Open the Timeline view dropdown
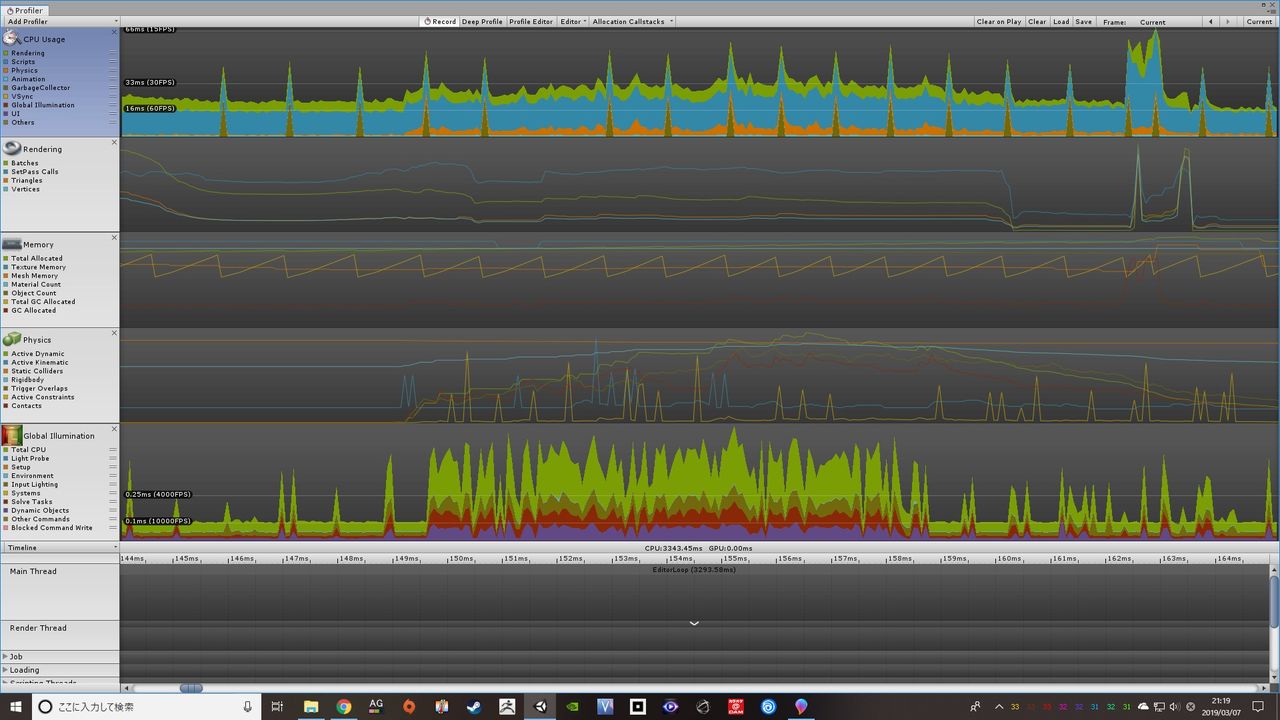Screen dimensions: 1280x720 point(60,548)
